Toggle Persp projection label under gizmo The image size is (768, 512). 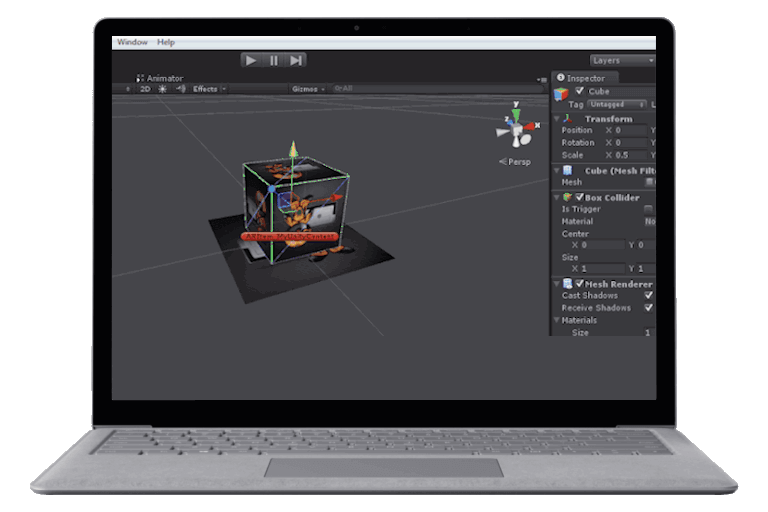[x=515, y=162]
